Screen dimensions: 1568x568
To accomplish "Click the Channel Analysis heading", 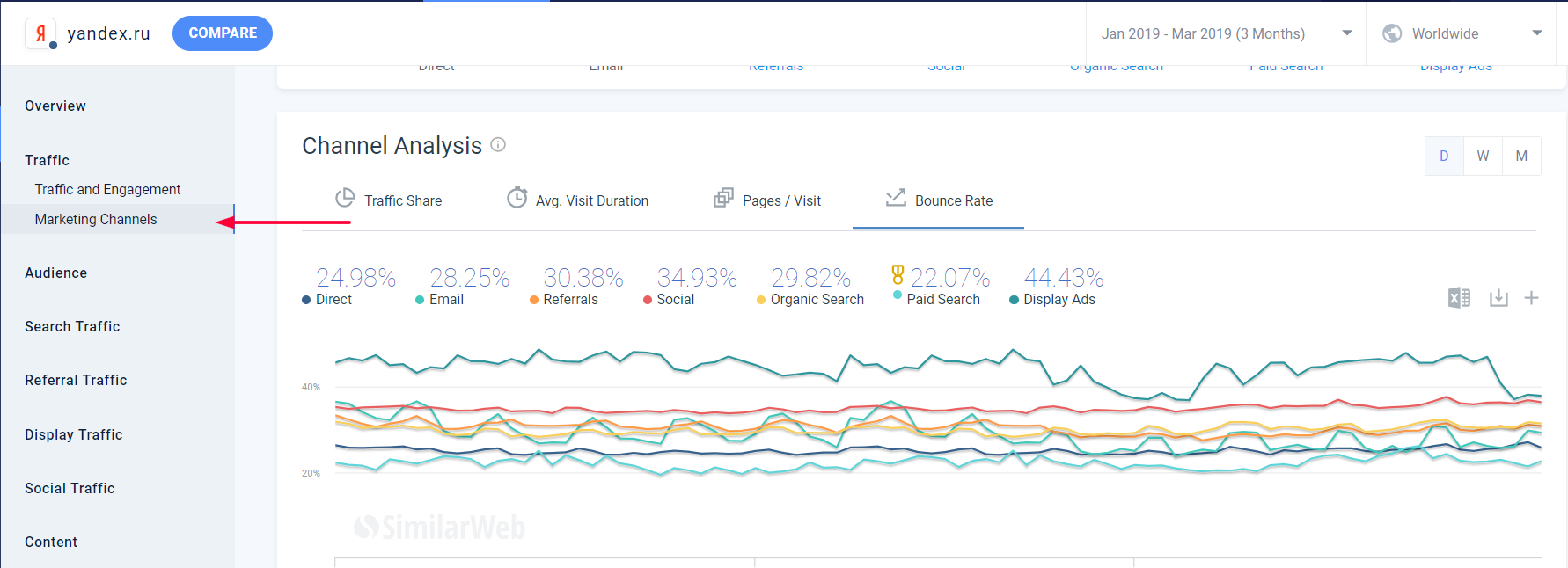I will pos(392,146).
